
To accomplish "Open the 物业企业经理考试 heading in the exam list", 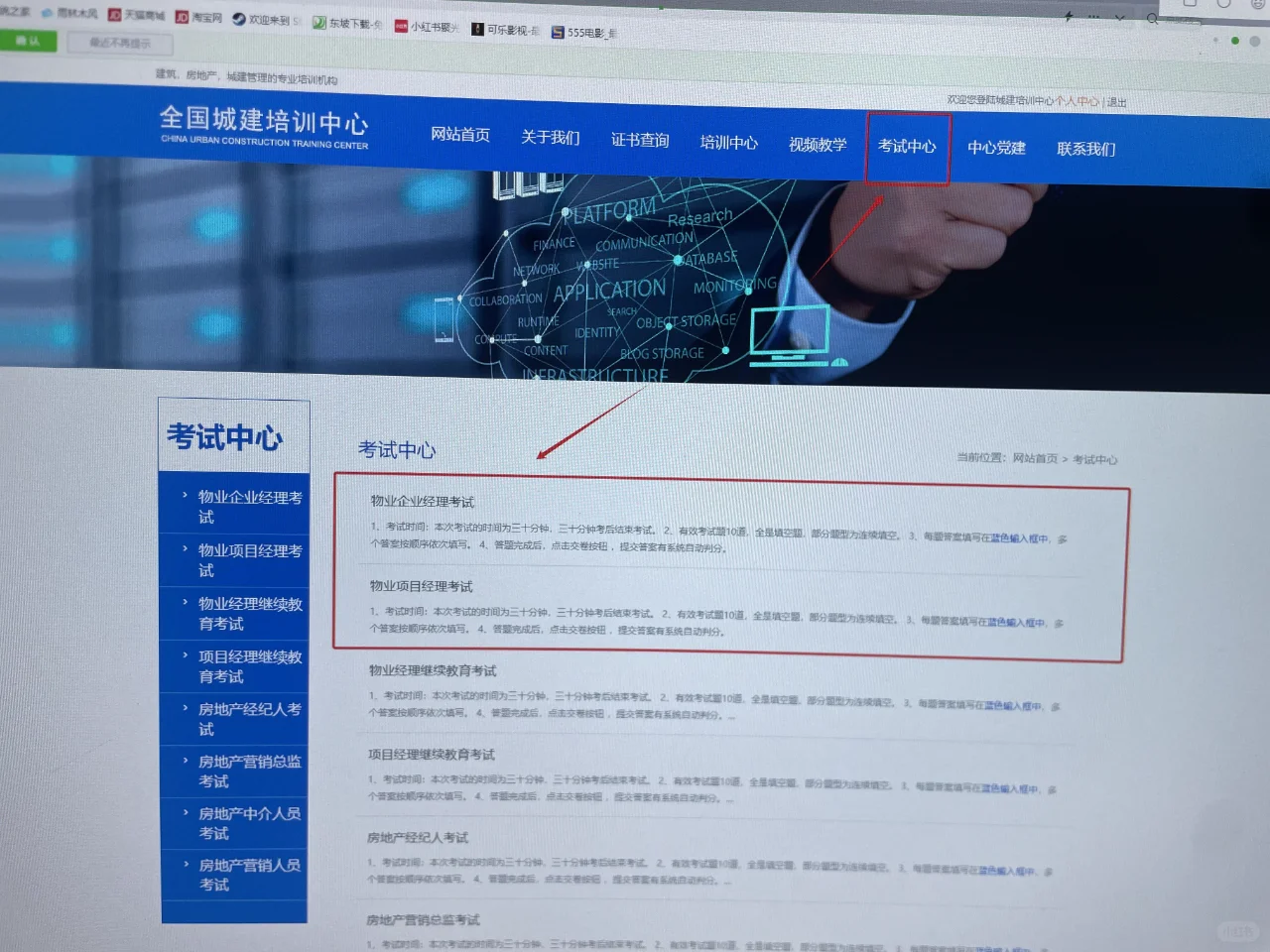I will click(423, 502).
